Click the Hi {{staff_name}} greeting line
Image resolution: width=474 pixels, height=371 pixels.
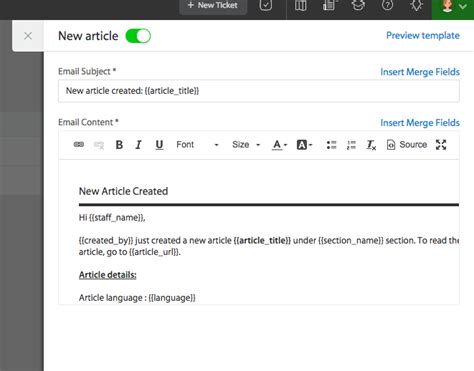pyautogui.click(x=112, y=218)
